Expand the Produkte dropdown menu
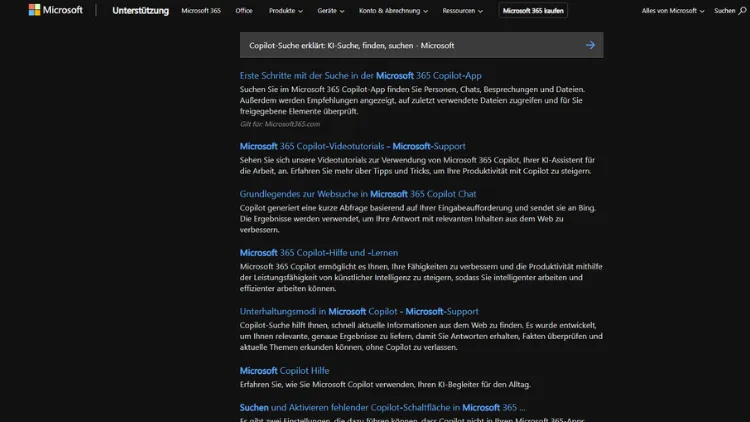 click(x=286, y=11)
